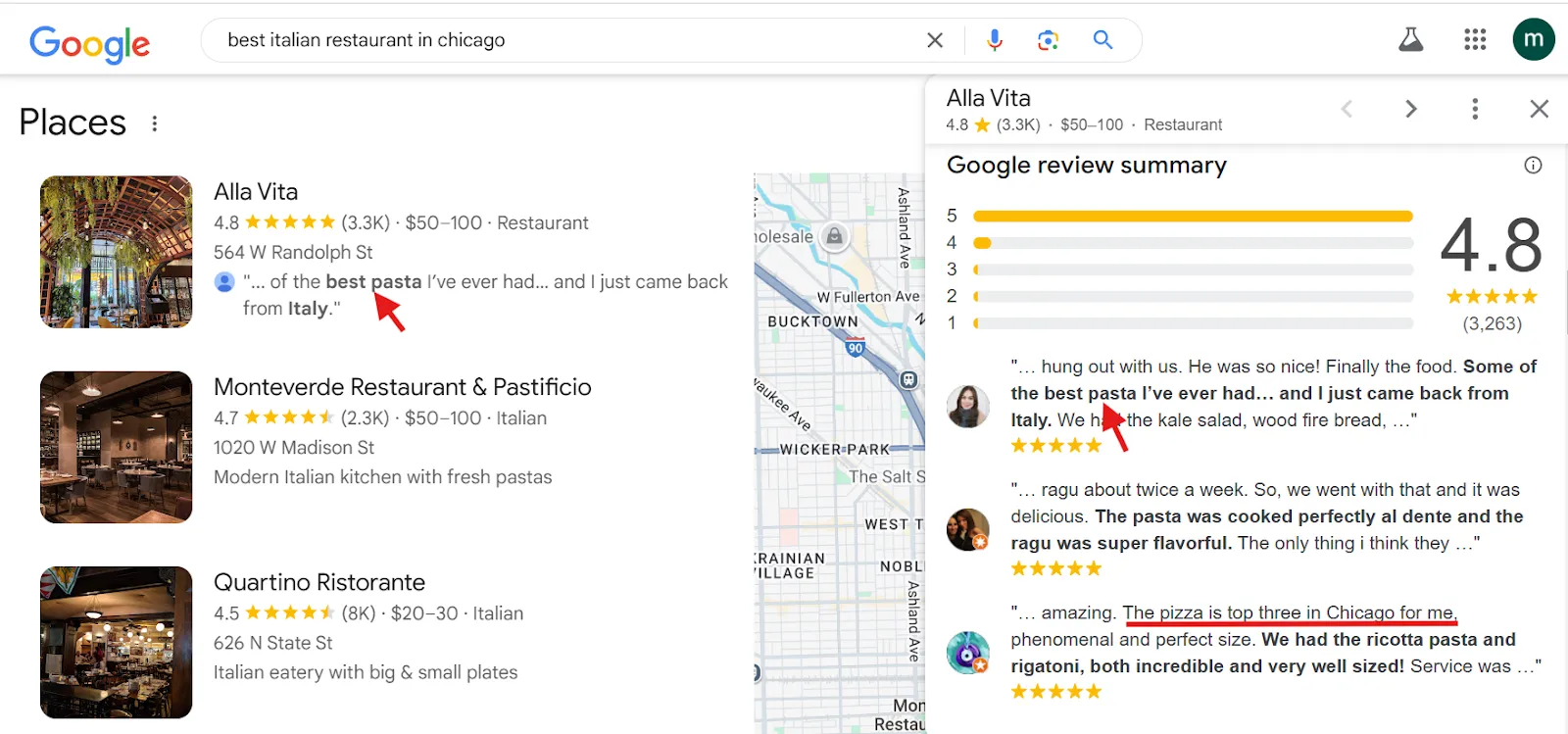1568x734 pixels.
Task: Click the Alla Vita panel title
Action: (x=988, y=98)
